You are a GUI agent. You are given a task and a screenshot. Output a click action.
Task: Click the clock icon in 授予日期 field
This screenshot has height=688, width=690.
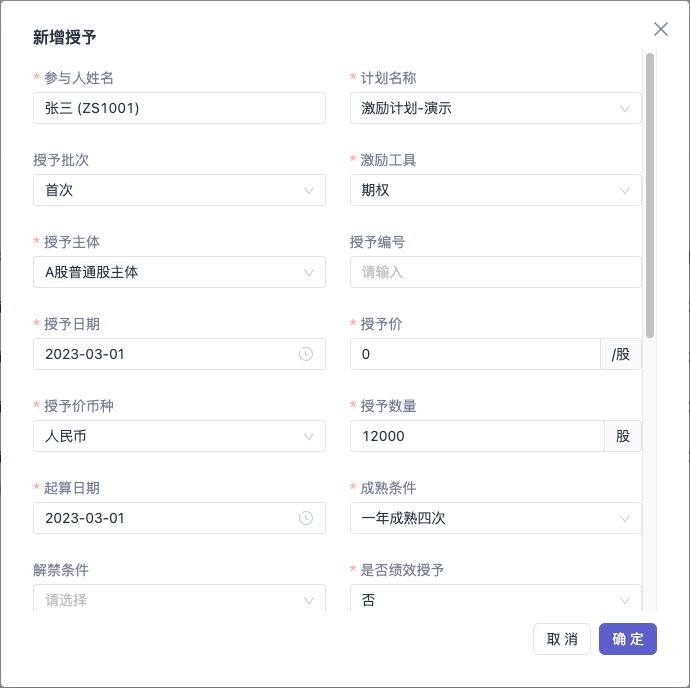coord(306,354)
